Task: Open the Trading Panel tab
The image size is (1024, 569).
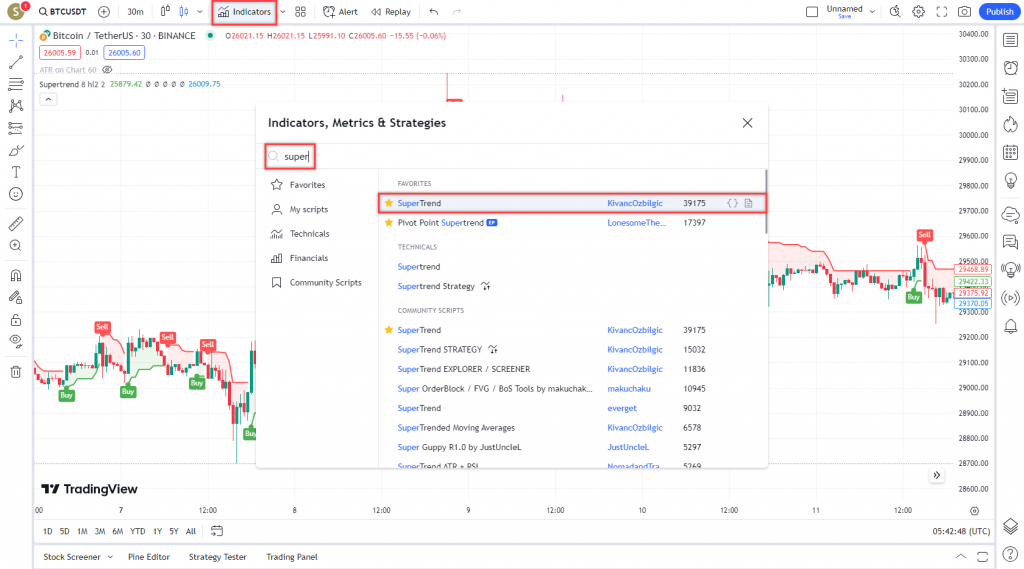Action: point(291,557)
